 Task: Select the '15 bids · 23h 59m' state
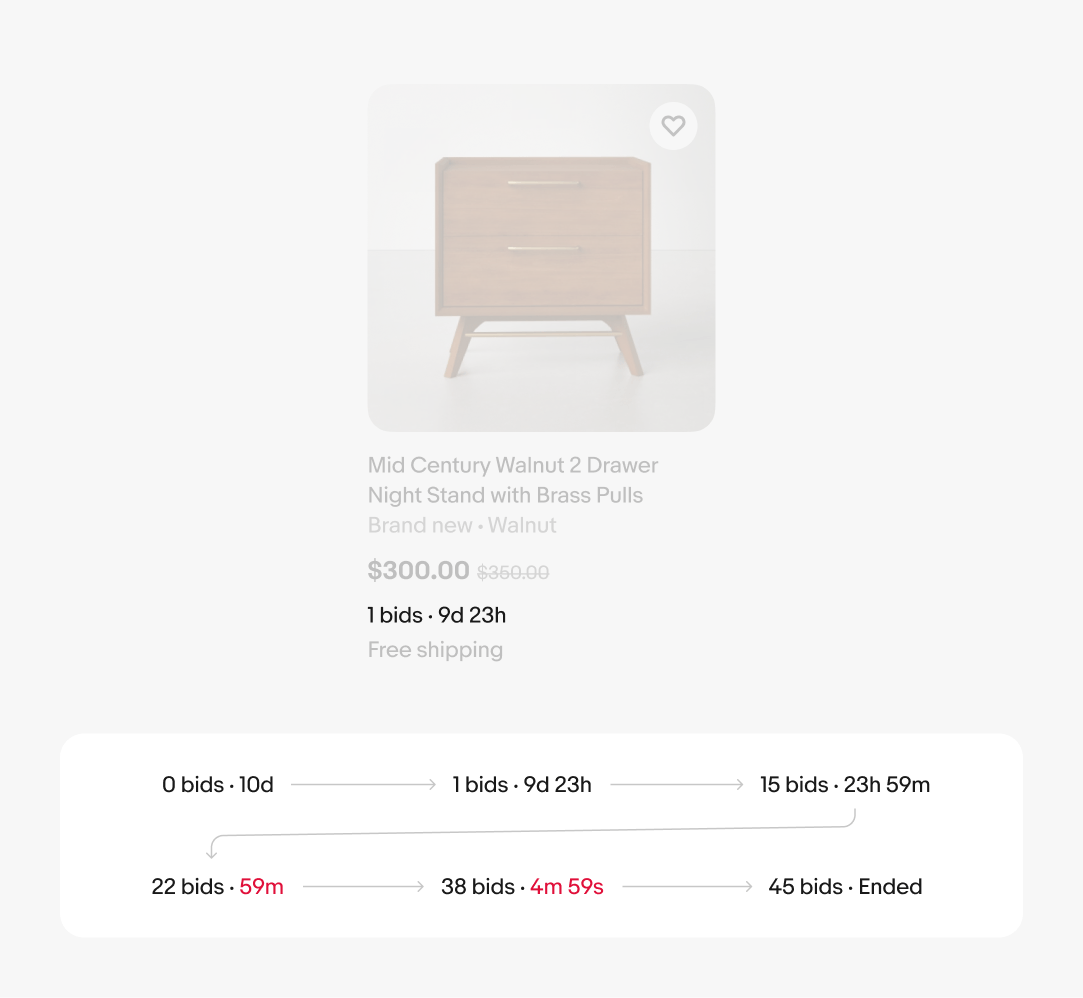[845, 785]
